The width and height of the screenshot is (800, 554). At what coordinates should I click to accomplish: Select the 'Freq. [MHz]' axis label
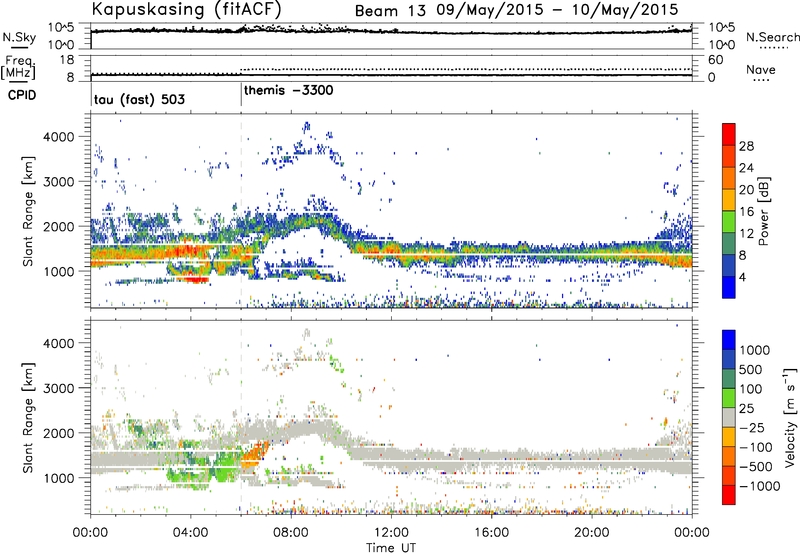[18, 67]
